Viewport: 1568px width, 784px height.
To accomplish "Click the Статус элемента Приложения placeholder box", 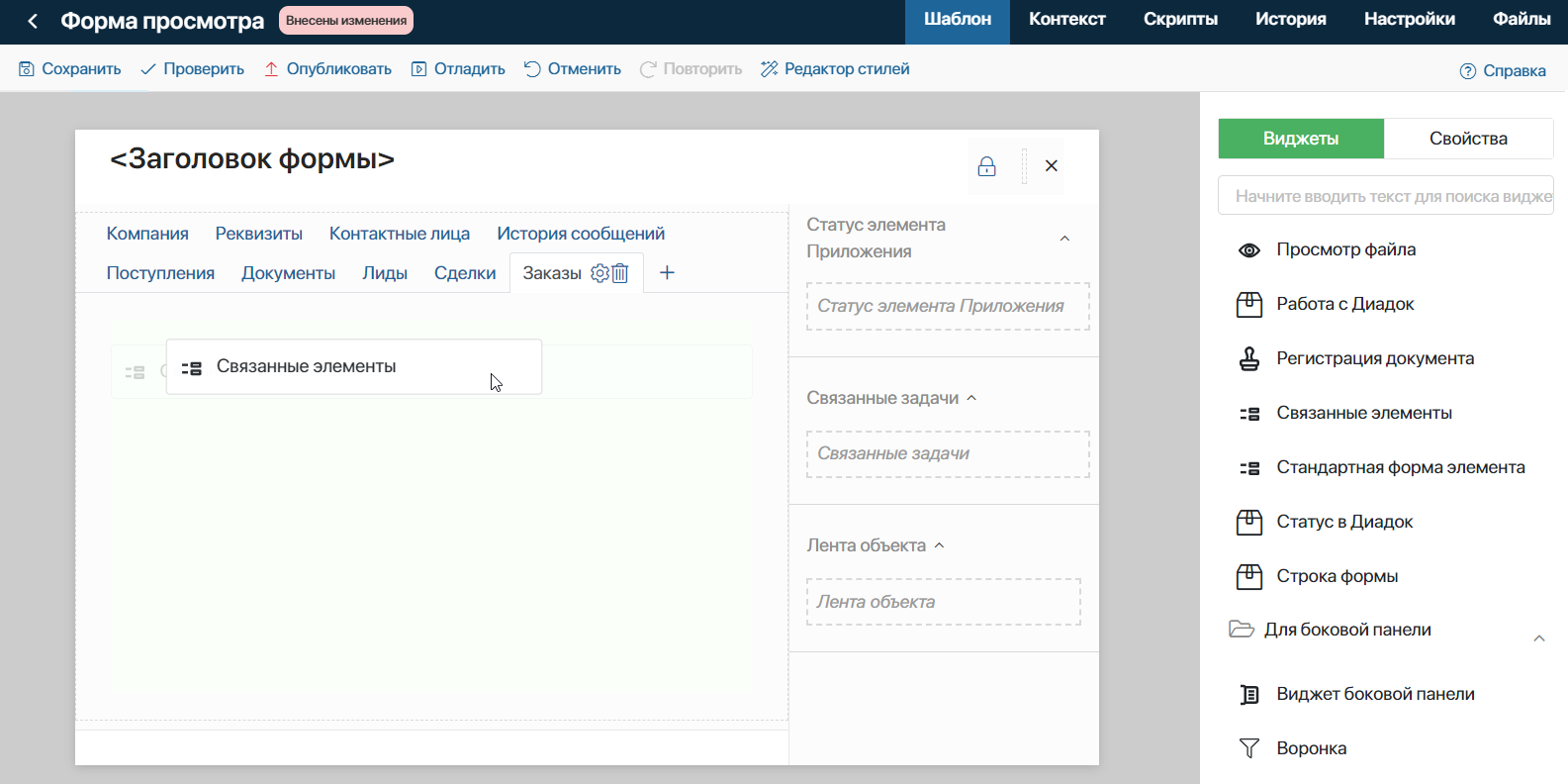I will coord(948,306).
